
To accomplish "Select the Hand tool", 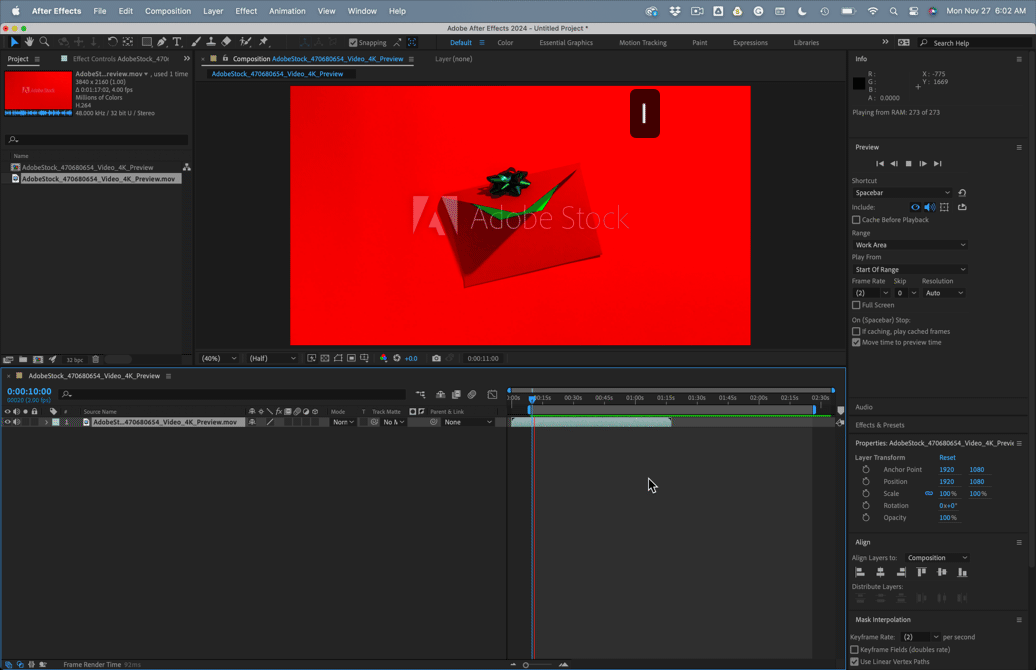I will (x=29, y=42).
